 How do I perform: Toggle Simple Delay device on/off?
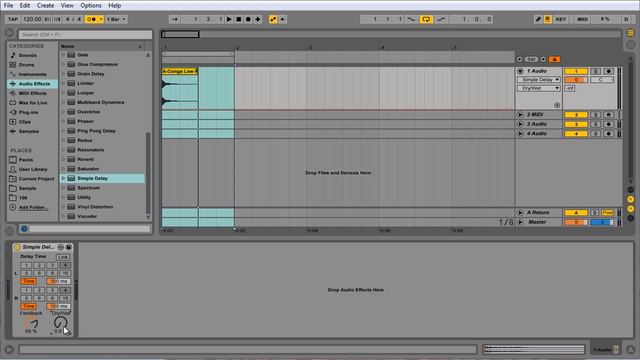[17, 247]
